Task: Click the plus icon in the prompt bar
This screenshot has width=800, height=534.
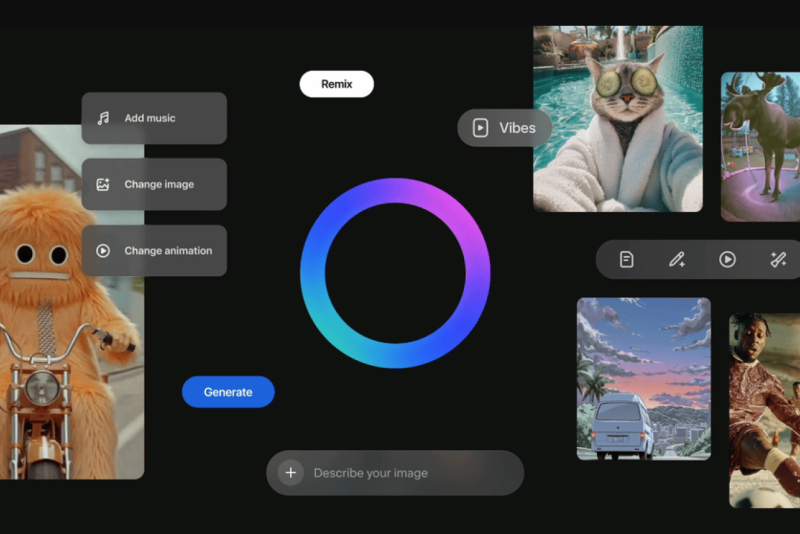Action: 291,473
